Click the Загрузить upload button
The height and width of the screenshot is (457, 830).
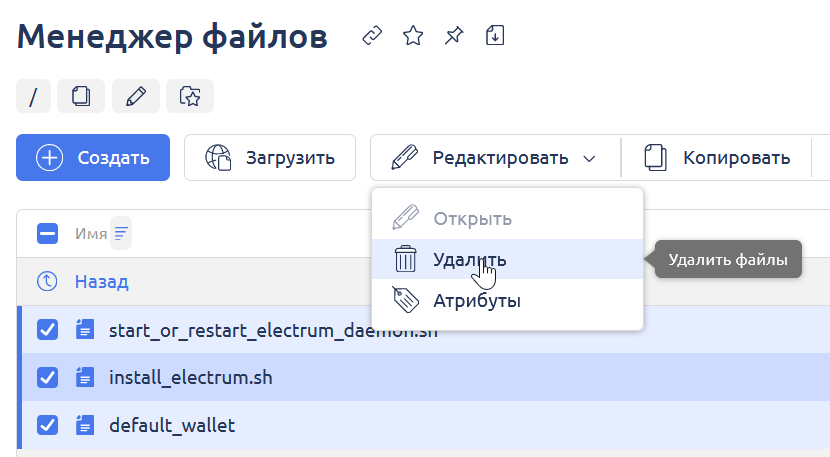270,158
